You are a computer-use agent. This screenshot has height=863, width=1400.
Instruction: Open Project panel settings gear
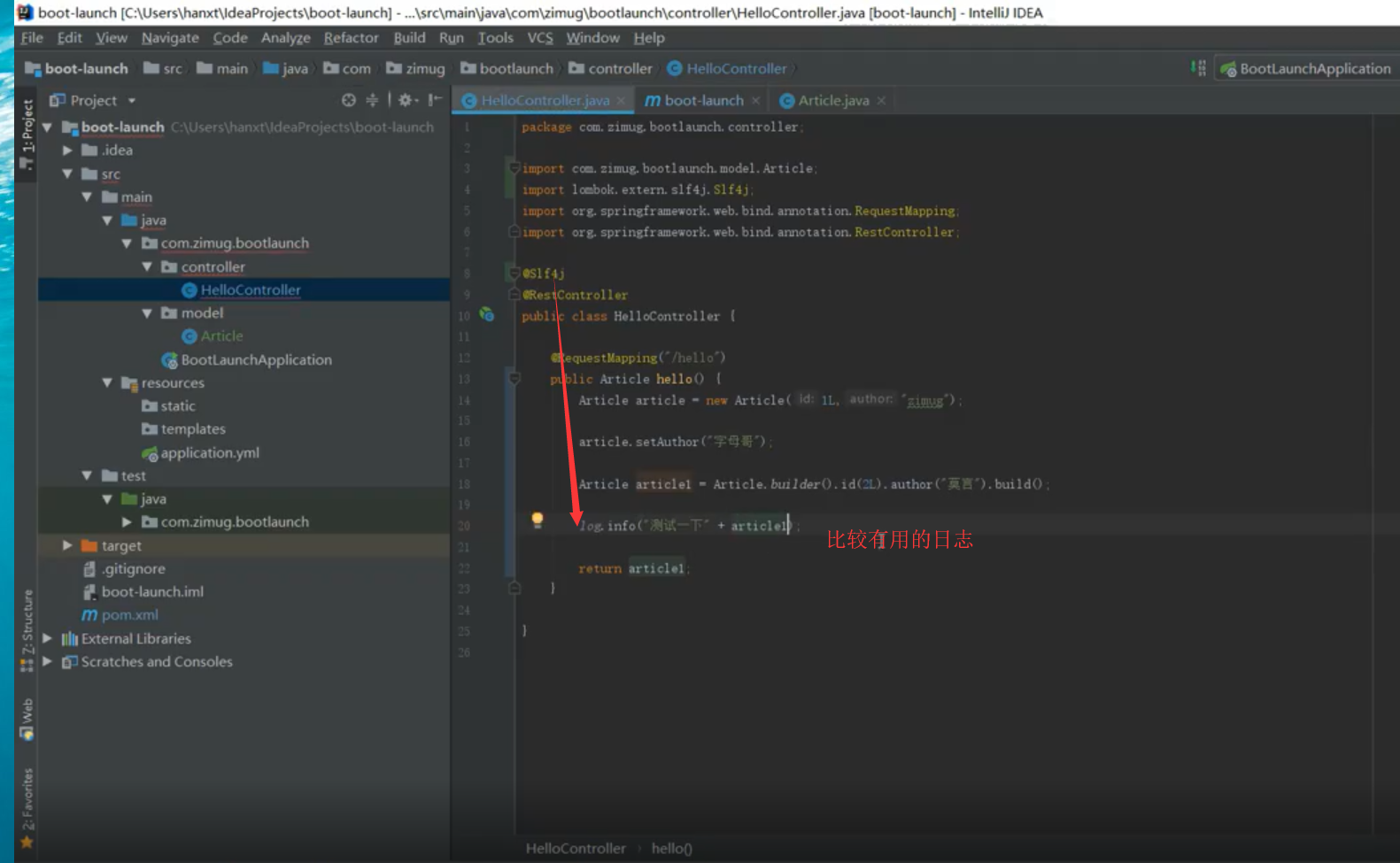tap(406, 100)
